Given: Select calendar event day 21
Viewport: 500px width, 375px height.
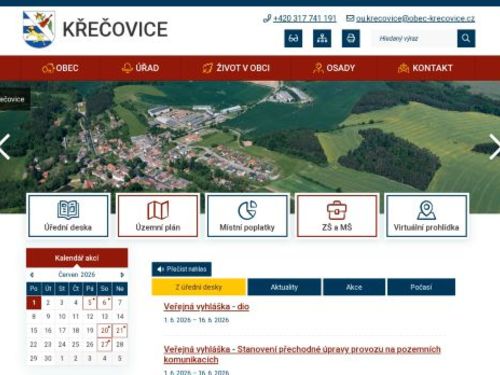Looking at the screenshot, I should click(x=120, y=330).
